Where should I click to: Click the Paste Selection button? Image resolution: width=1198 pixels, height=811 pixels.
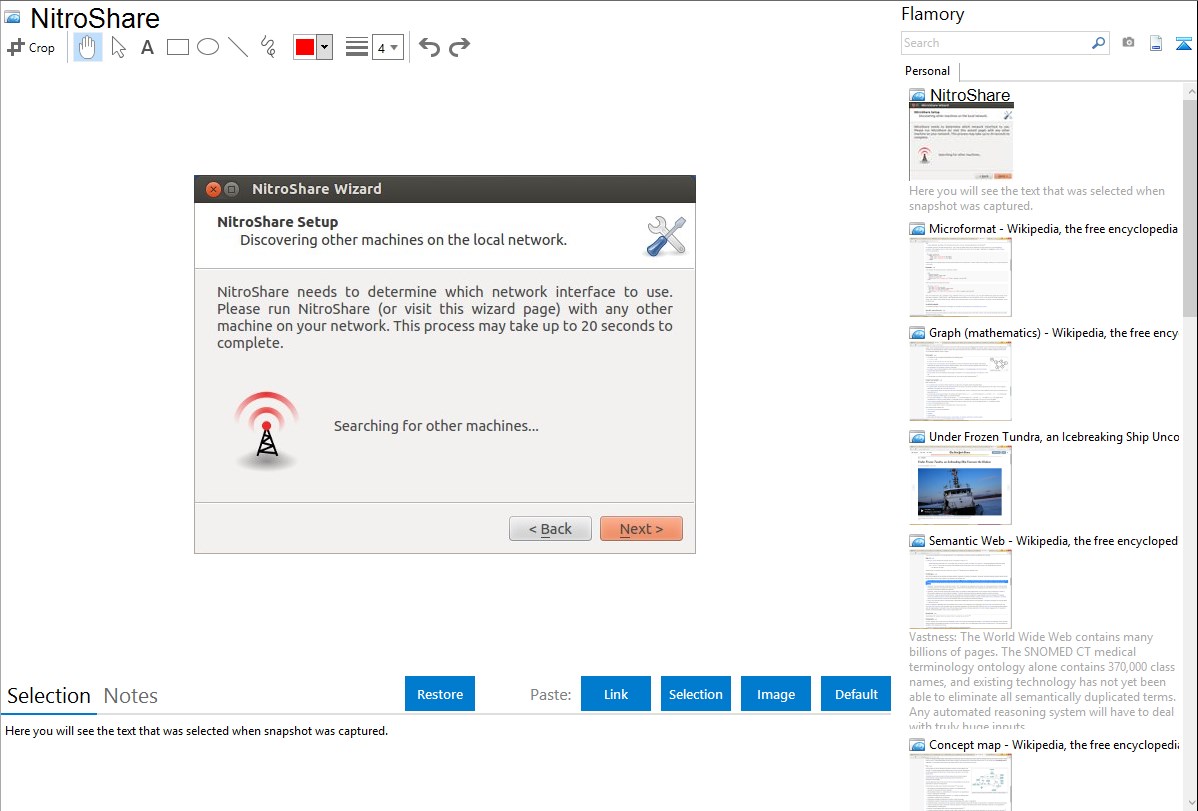tap(695, 694)
